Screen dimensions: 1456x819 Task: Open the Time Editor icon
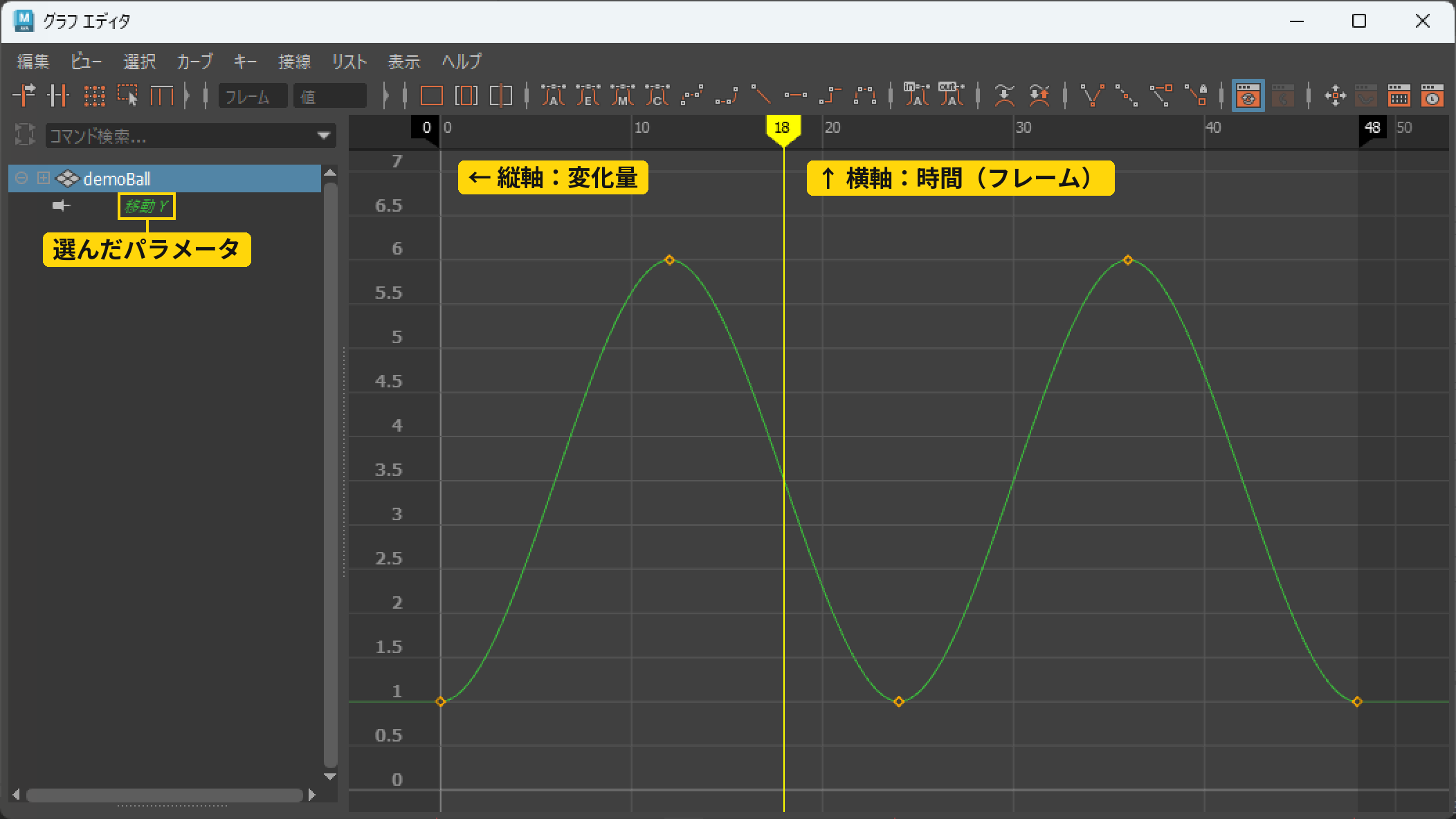coord(1432,95)
